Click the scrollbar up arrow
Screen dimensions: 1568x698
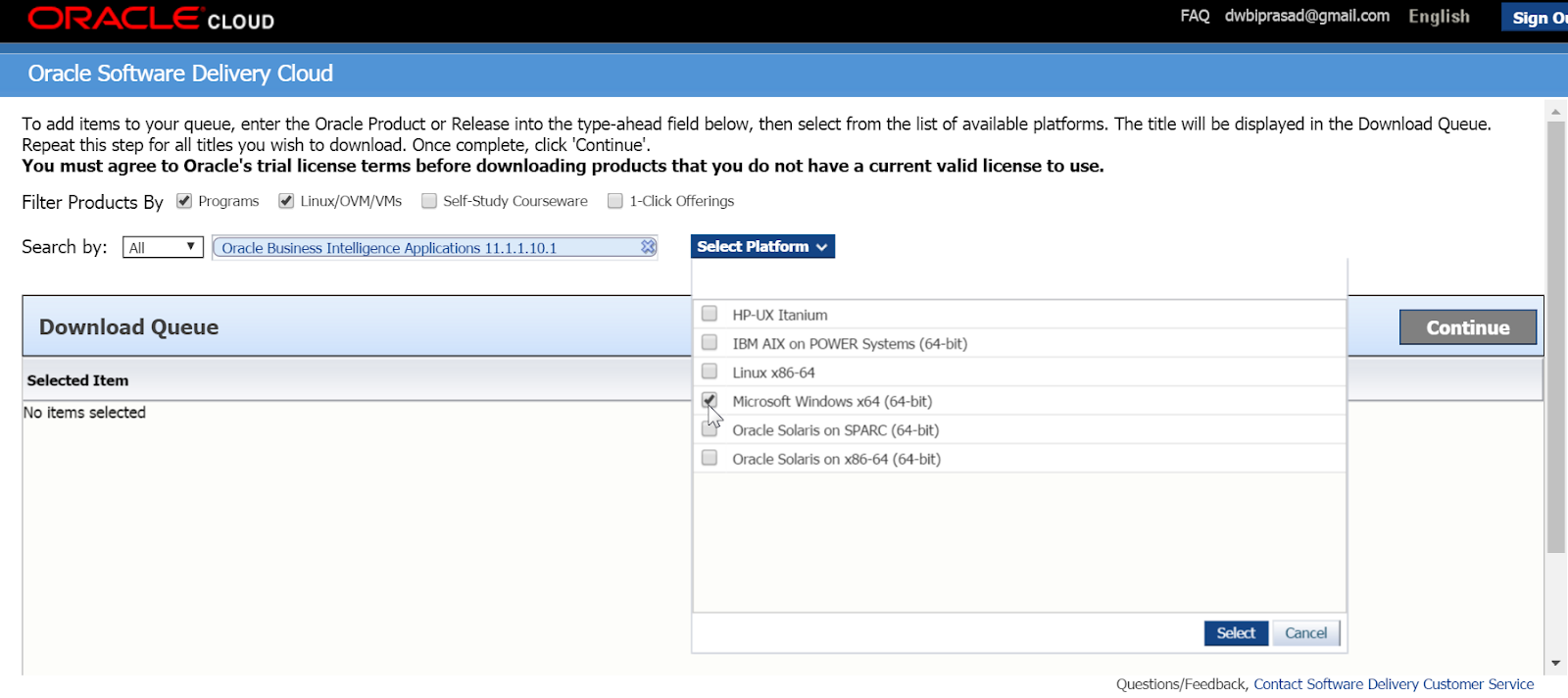[1555, 112]
